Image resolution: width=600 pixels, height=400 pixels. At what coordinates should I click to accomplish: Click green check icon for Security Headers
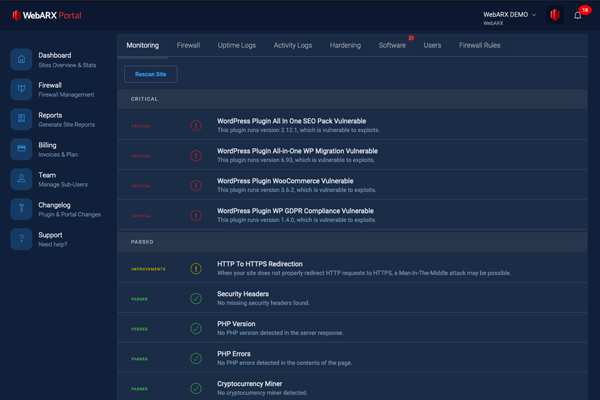pos(196,298)
